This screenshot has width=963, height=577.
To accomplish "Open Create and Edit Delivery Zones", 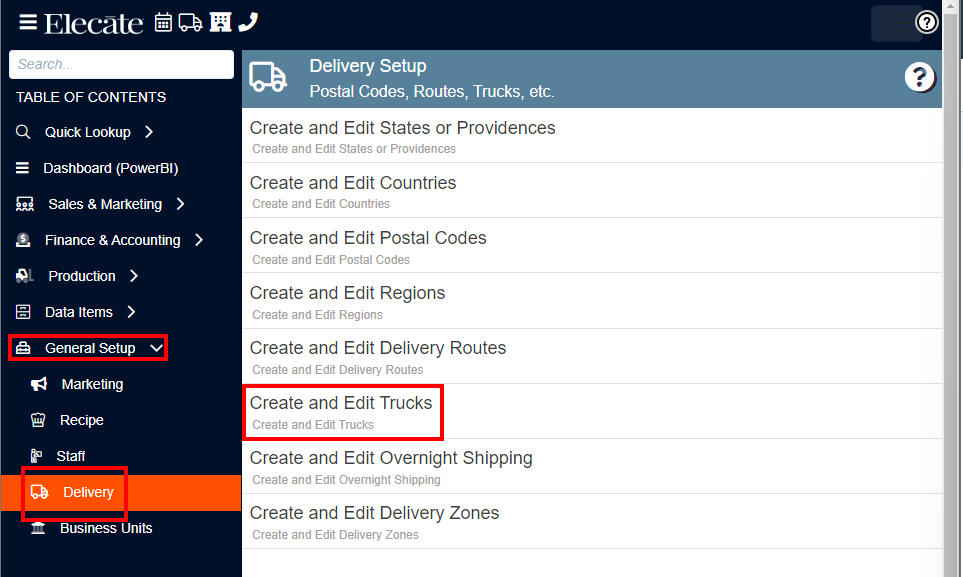I will pos(592,522).
